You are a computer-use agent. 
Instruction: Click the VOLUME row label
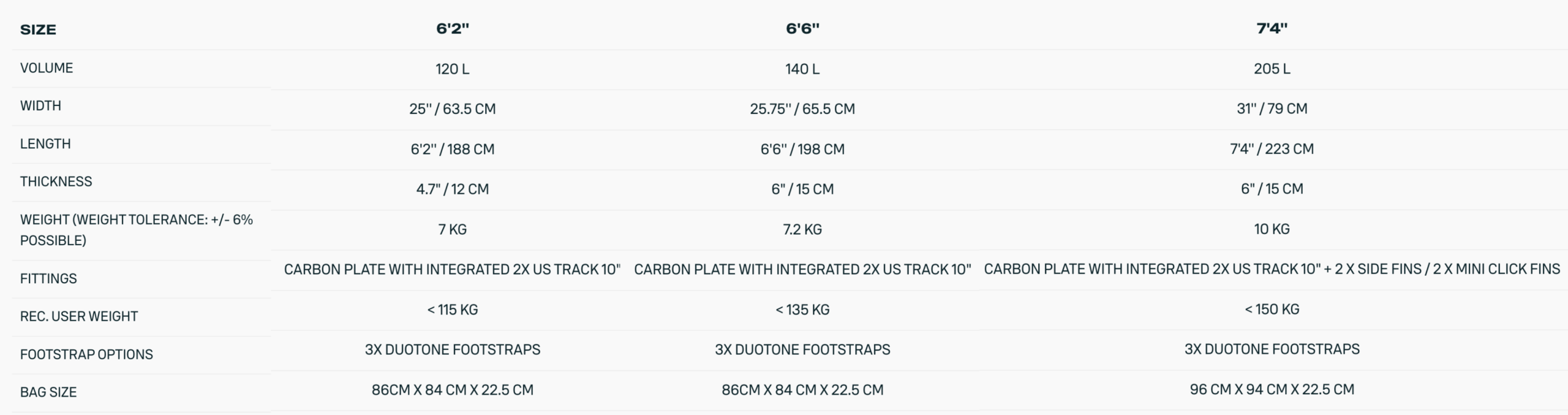(47, 68)
